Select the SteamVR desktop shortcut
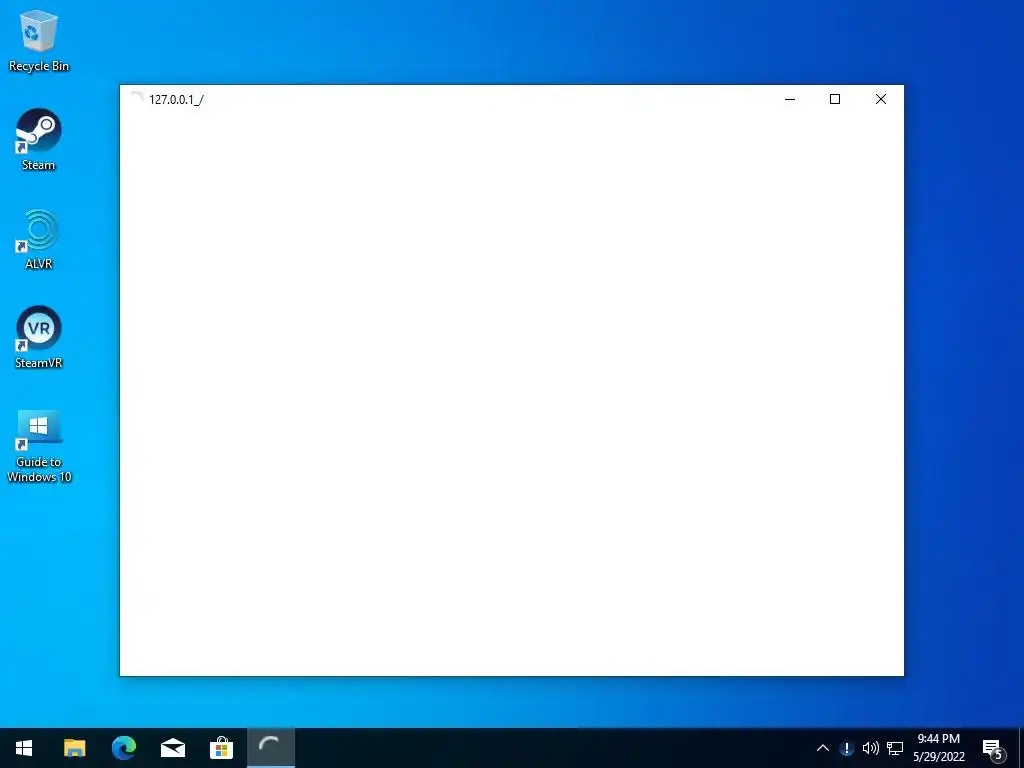The height and width of the screenshot is (768, 1024). click(39, 338)
